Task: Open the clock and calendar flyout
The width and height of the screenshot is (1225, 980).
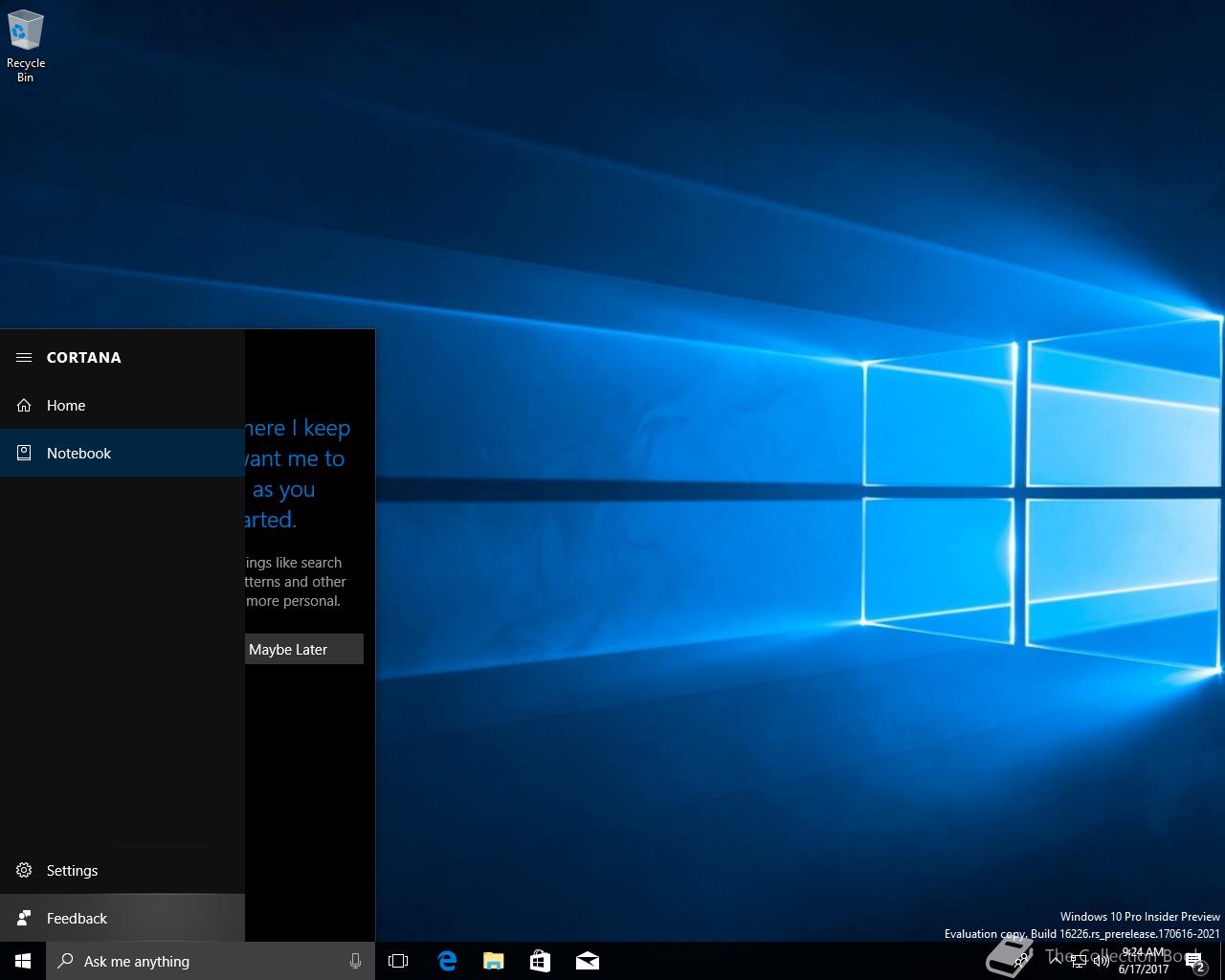Action: 1144,961
